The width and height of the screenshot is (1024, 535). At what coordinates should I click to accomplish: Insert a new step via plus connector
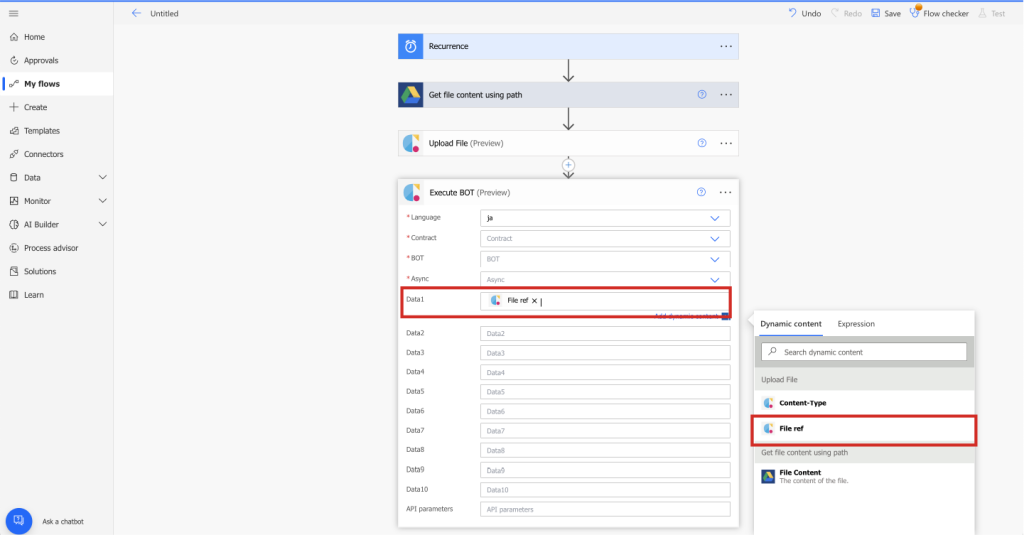point(568,165)
